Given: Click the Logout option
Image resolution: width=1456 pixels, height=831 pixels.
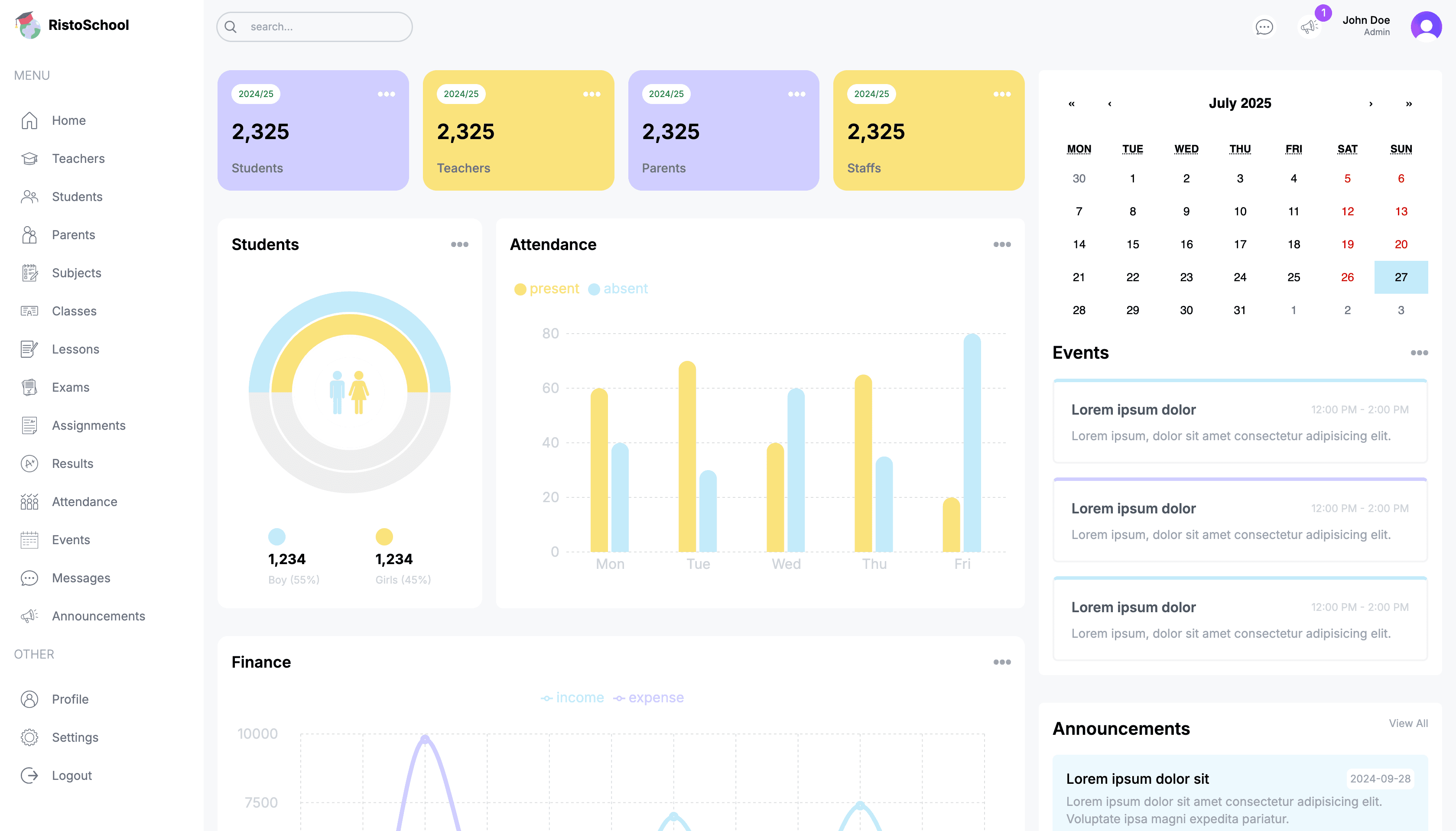Looking at the screenshot, I should click(x=71, y=775).
